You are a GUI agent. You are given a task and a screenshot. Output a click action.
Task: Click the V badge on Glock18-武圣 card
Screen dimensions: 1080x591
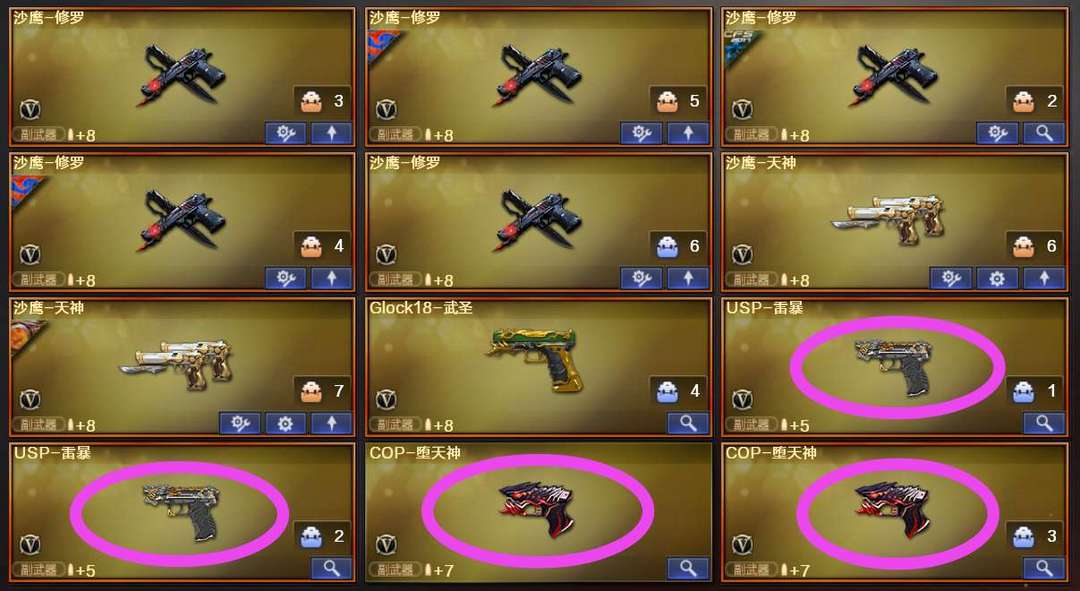tap(386, 400)
